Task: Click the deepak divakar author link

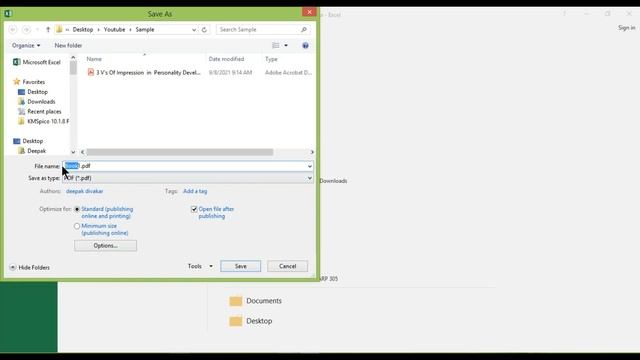Action: (x=84, y=191)
